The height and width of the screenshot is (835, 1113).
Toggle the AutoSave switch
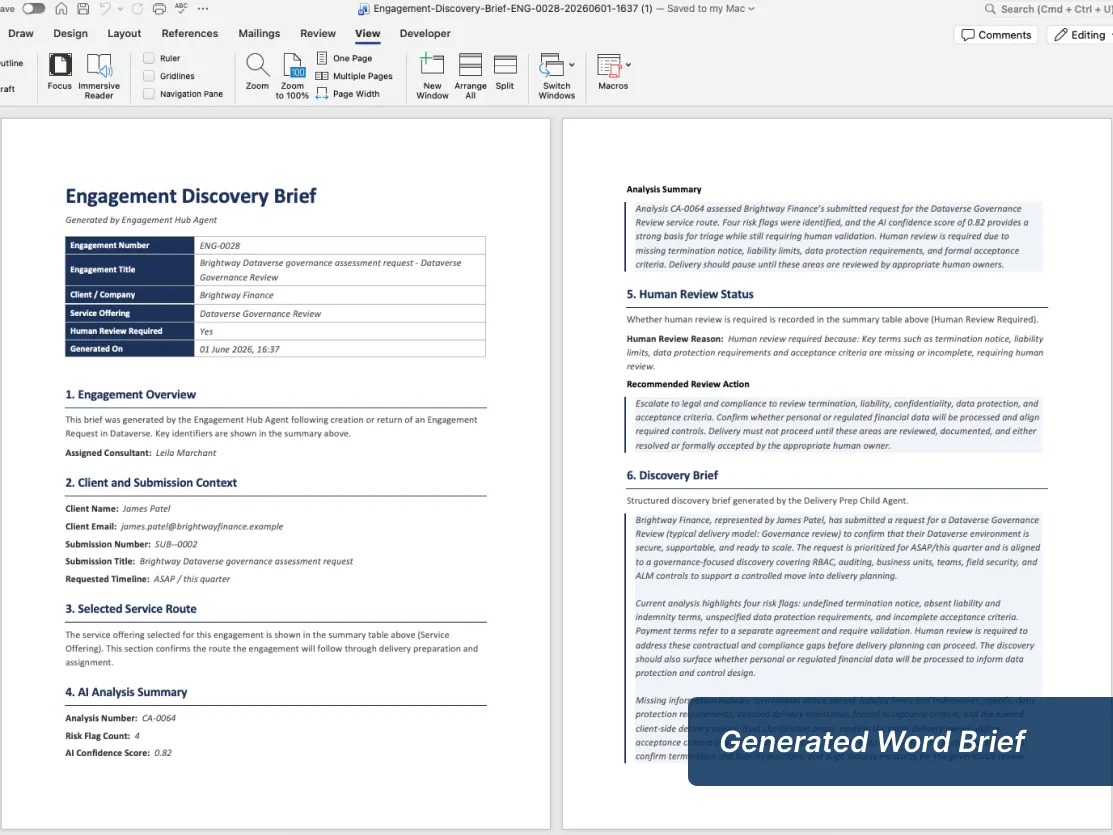click(33, 9)
